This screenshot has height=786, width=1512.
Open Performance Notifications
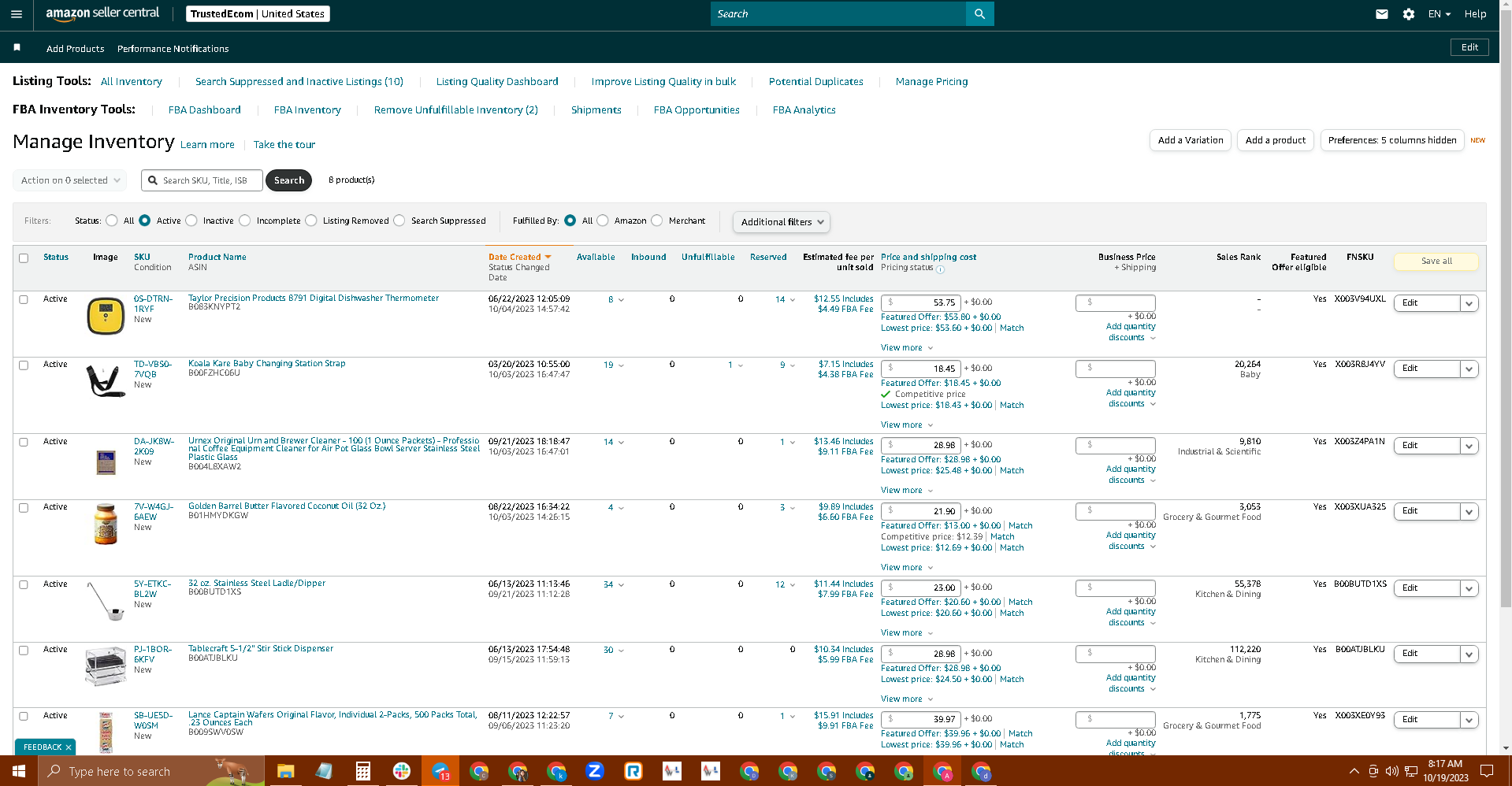pyautogui.click(x=173, y=49)
